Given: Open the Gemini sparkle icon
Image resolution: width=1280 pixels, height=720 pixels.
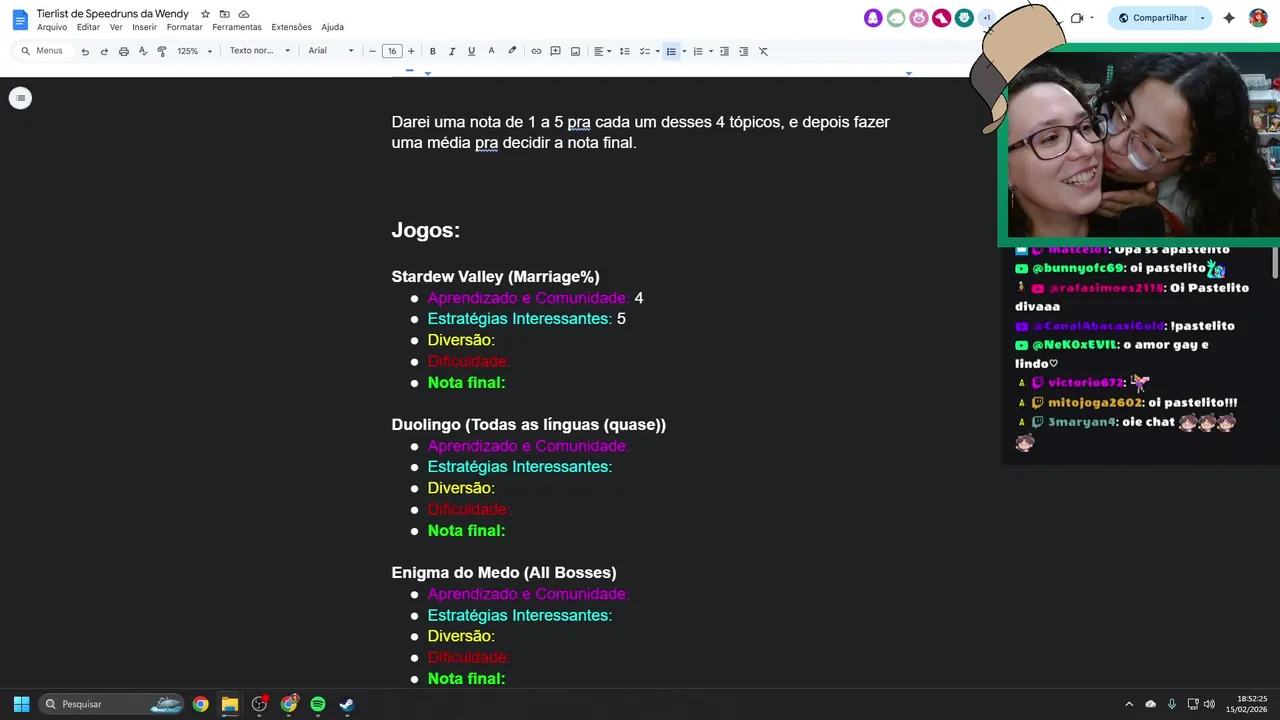Looking at the screenshot, I should point(1229,18).
